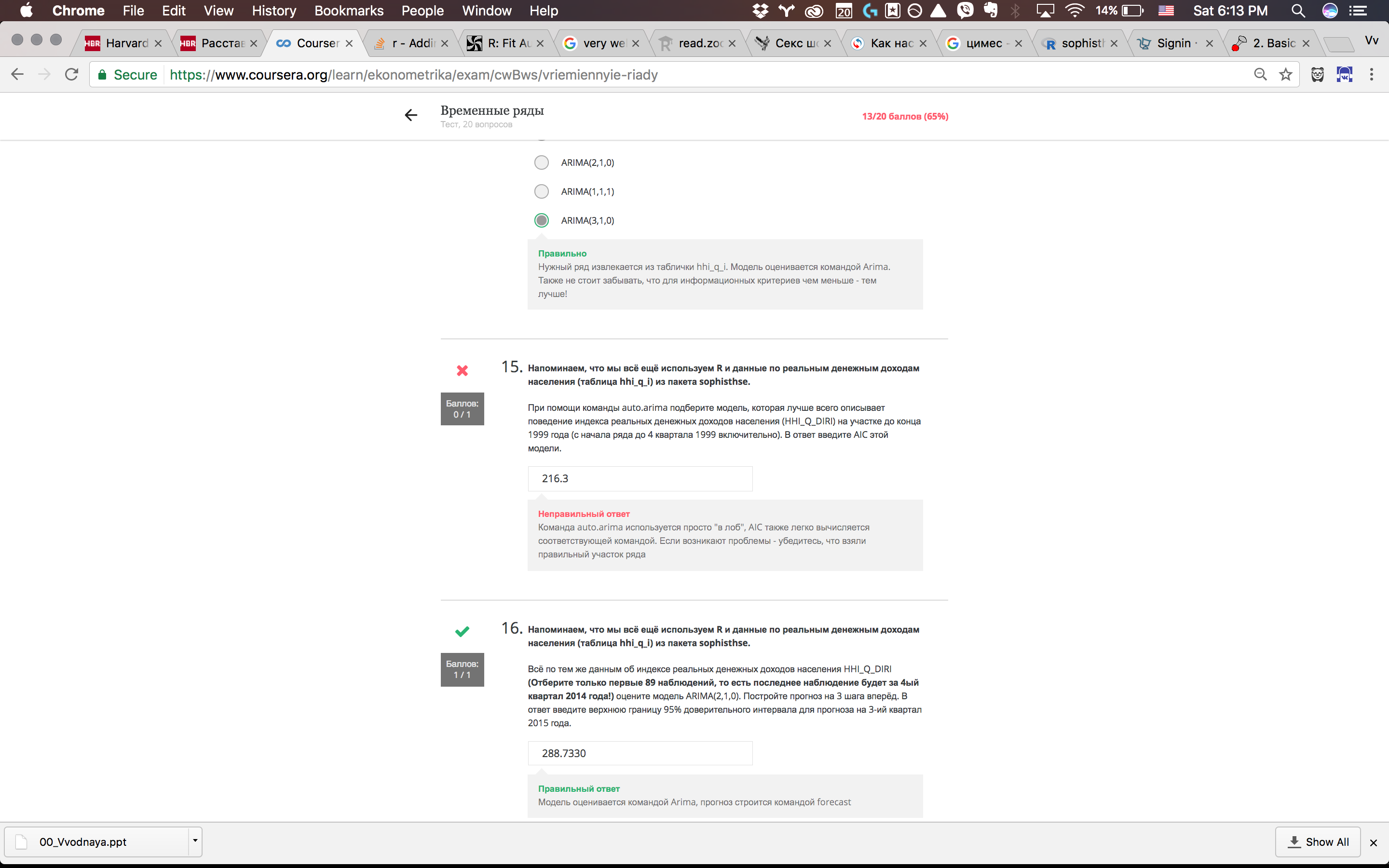Image resolution: width=1389 pixels, height=868 pixels.
Task: Click the zoom magnifier in address bar
Action: (x=1260, y=75)
